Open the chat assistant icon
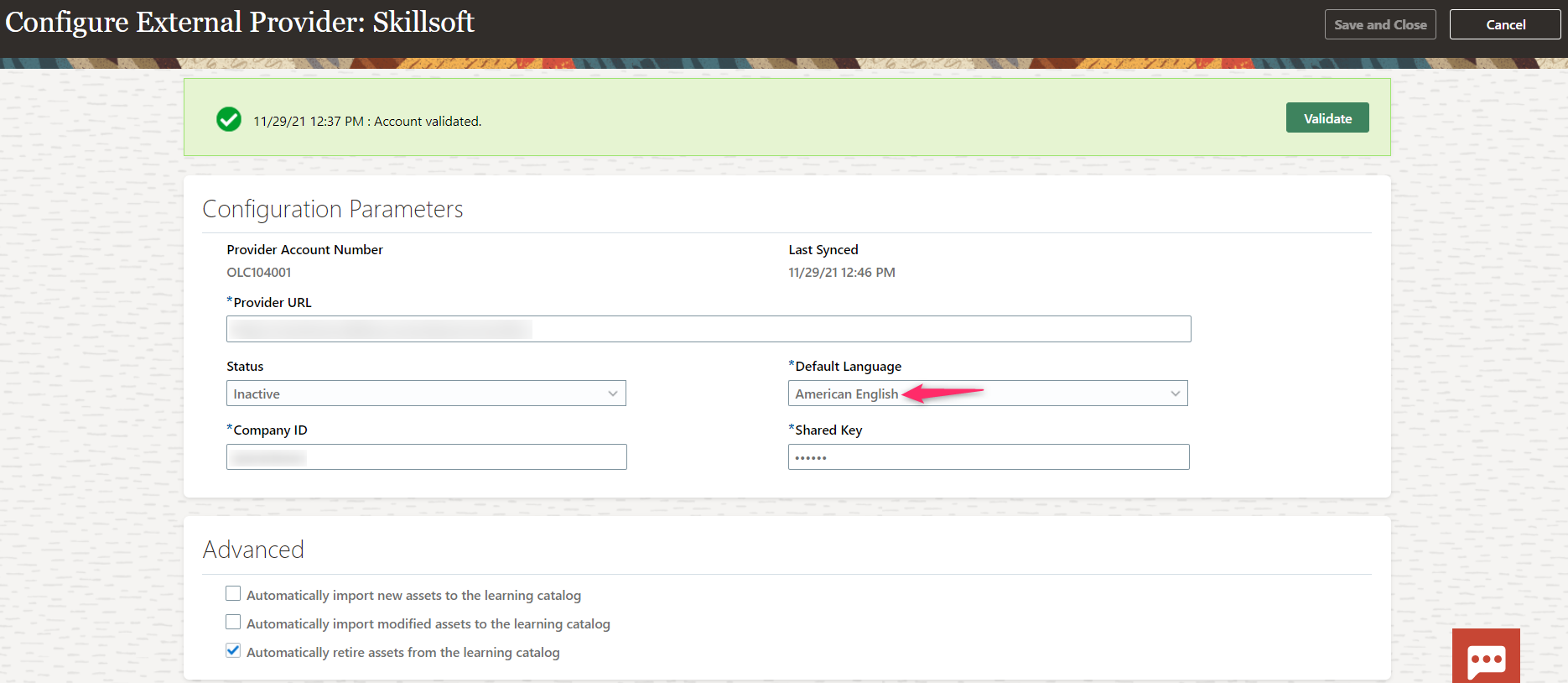Viewport: 1568px width, 683px height. point(1486,656)
